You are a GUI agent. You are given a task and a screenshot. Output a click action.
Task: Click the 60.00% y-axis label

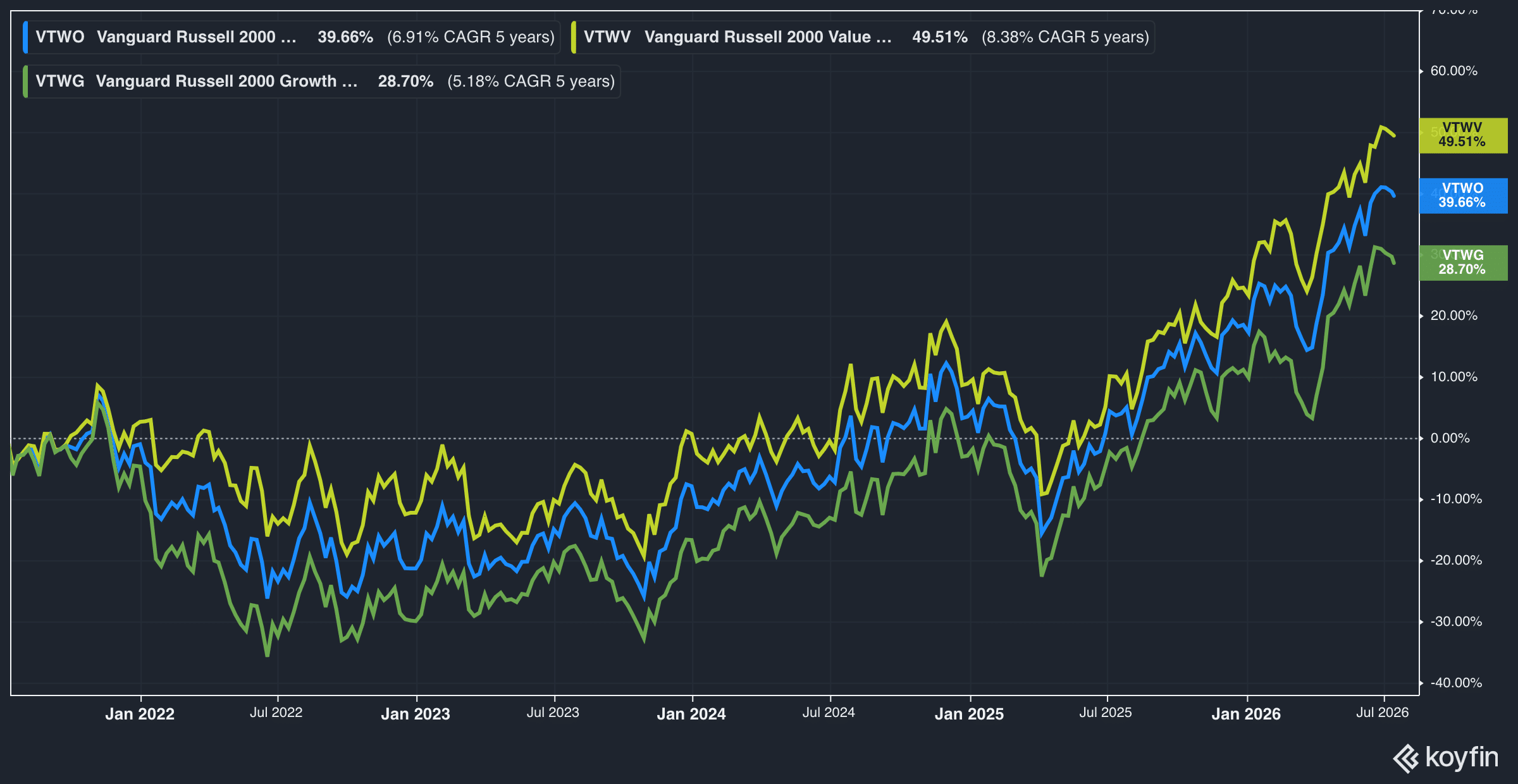click(x=1454, y=71)
